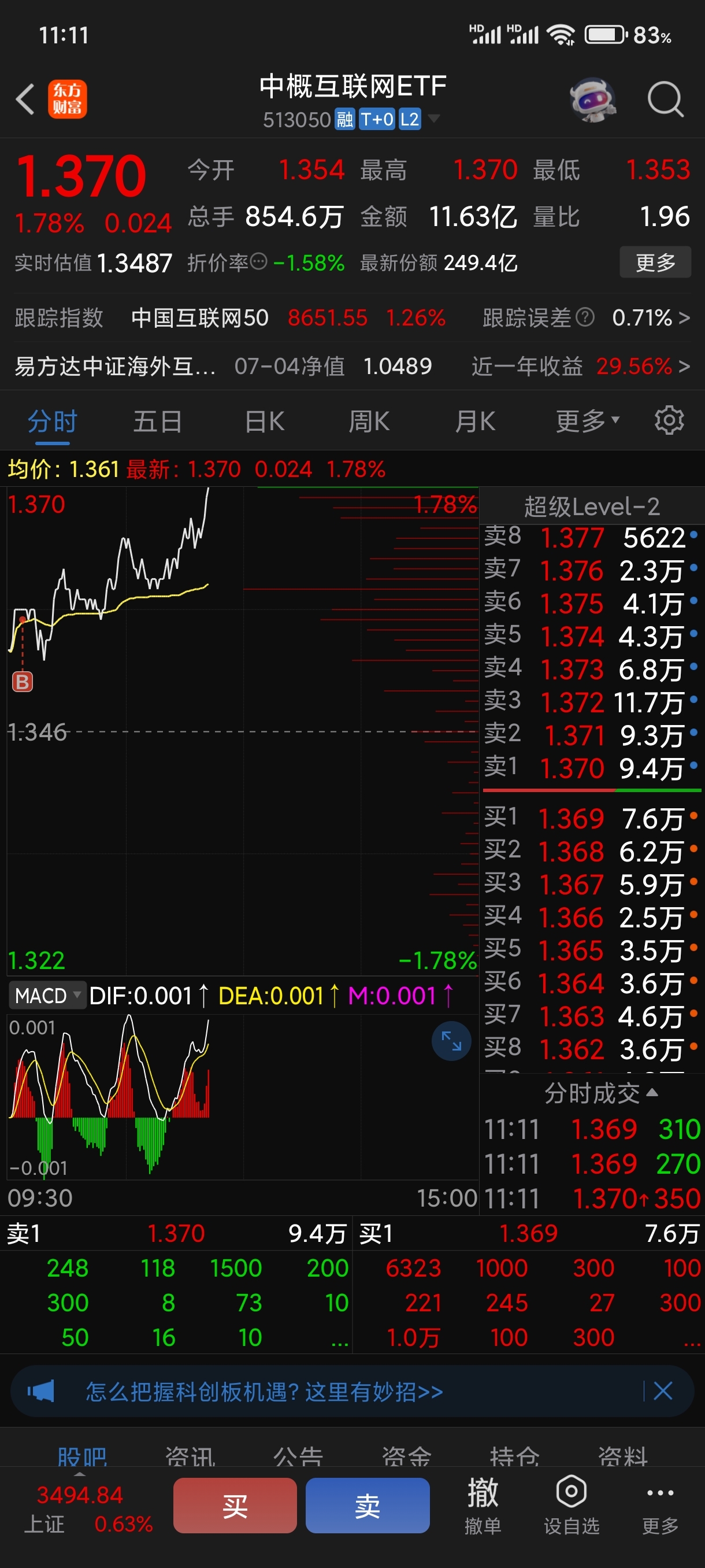The image size is (705, 1568).
Task: Tap the red 买 buy button
Action: coord(235,1505)
